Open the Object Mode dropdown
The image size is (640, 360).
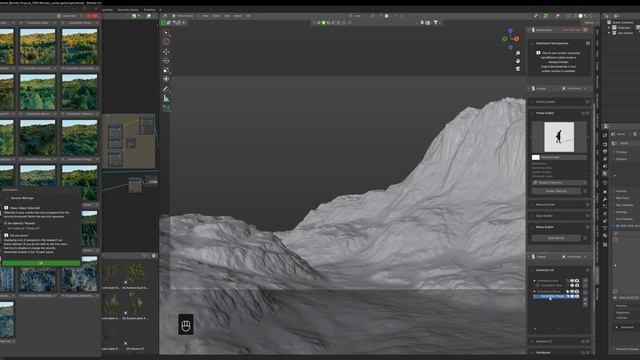(x=185, y=16)
